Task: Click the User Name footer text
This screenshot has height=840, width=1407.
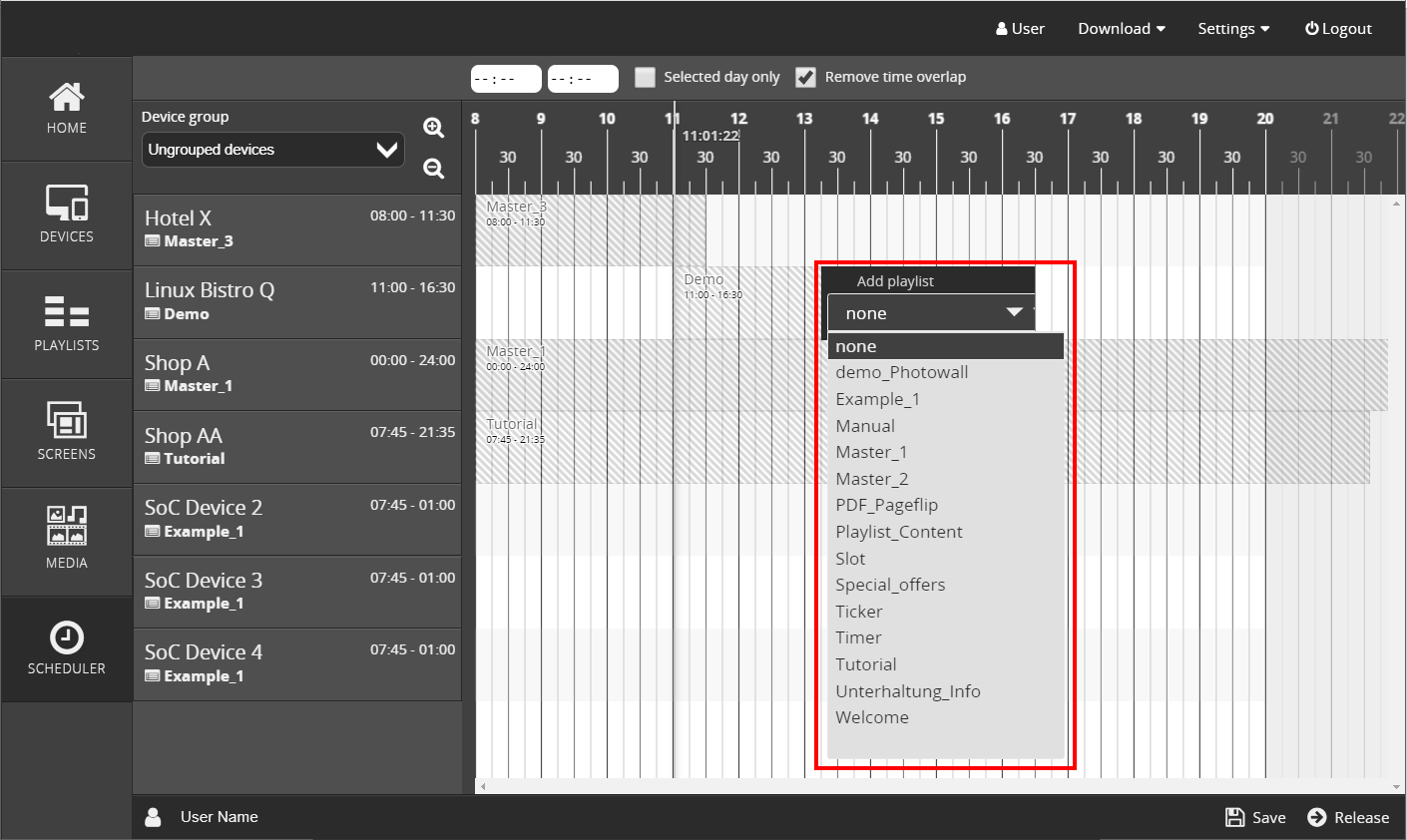Action: (x=220, y=817)
